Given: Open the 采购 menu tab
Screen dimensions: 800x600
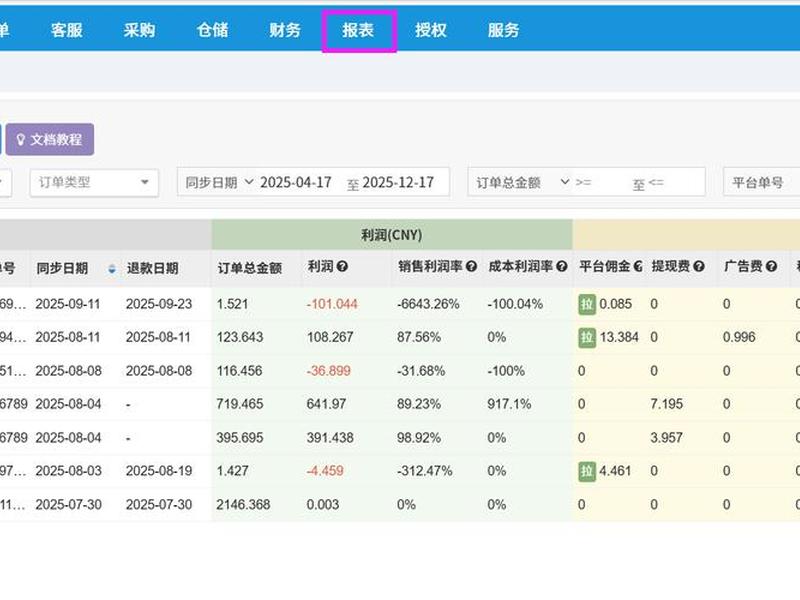Looking at the screenshot, I should pyautogui.click(x=139, y=30).
